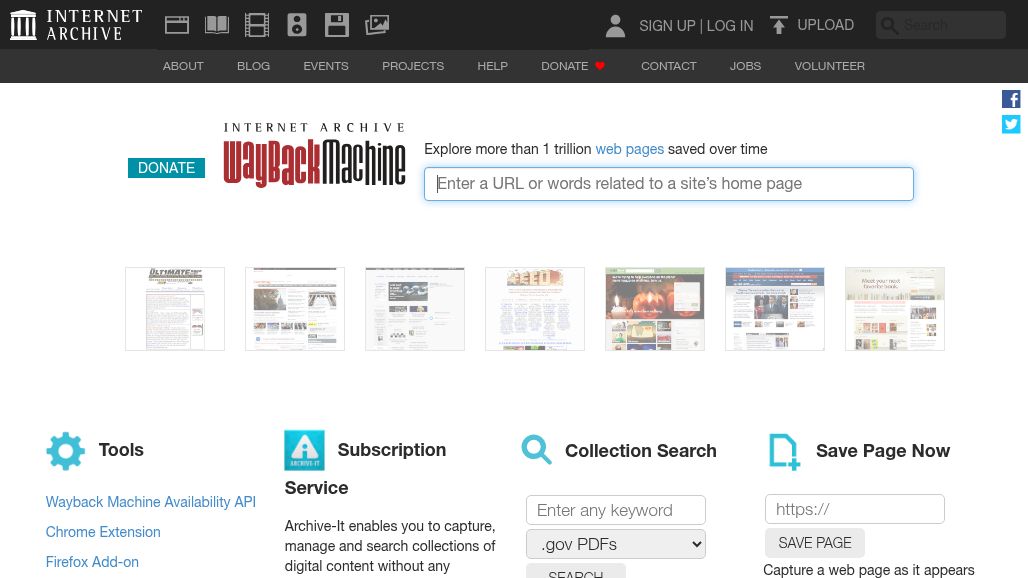
Task: Browse the Texts collection via book icon
Action: [217, 24]
